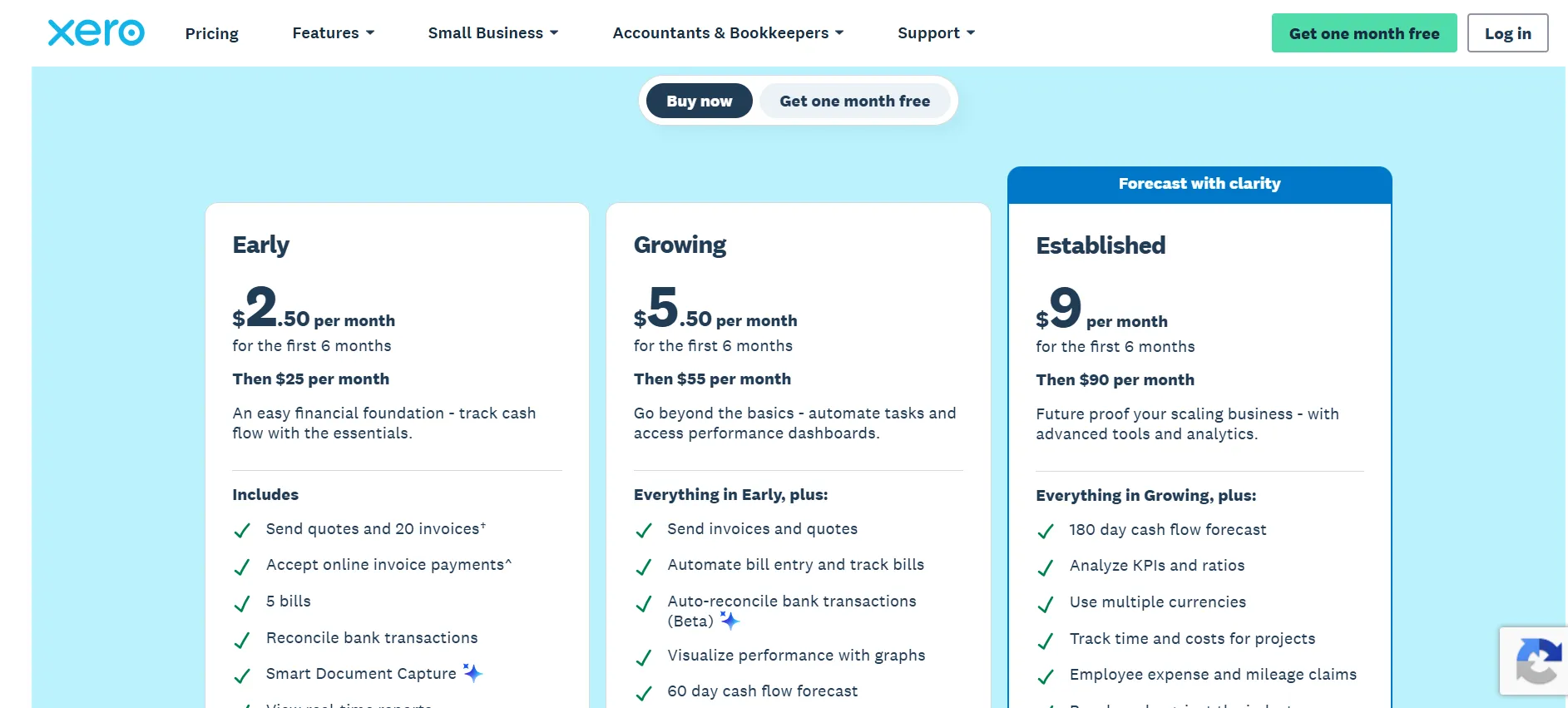
Task: Click 'Then $90 per month' text
Action: tap(1115, 379)
